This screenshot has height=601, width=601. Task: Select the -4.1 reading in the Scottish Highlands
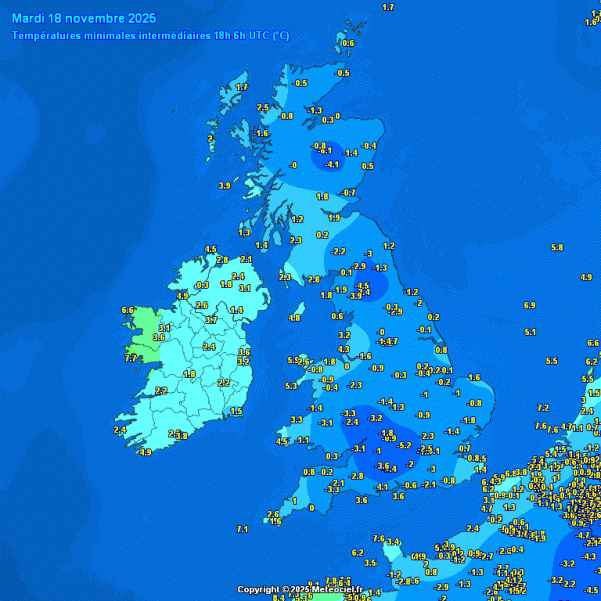pyautogui.click(x=334, y=164)
